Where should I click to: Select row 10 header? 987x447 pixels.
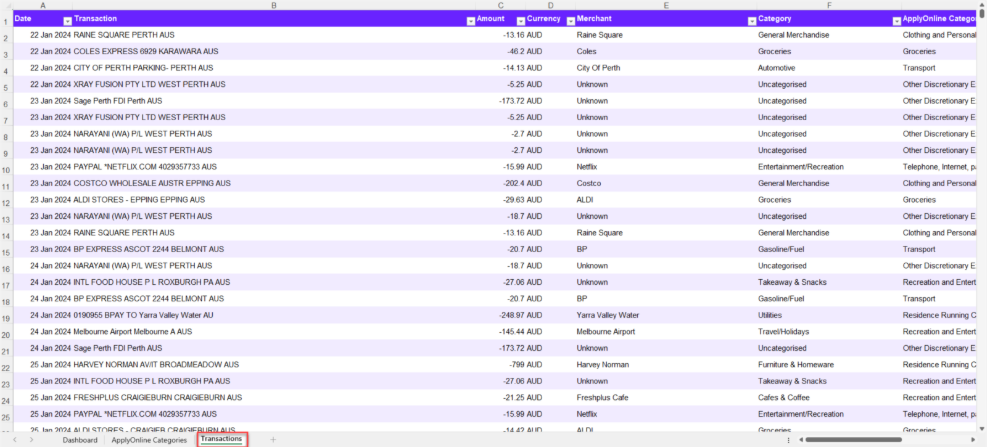[6, 170]
